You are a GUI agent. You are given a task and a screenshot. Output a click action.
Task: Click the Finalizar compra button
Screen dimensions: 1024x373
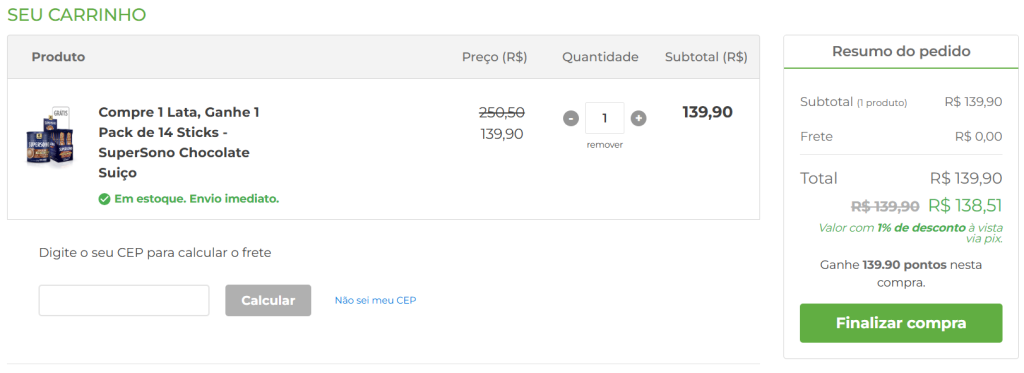901,323
